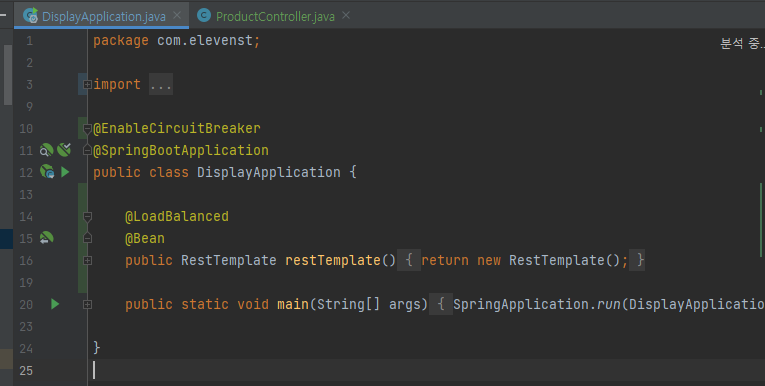Run DisplayApplication class from line 12 gutter
This screenshot has height=386, width=765.
pos(65,172)
